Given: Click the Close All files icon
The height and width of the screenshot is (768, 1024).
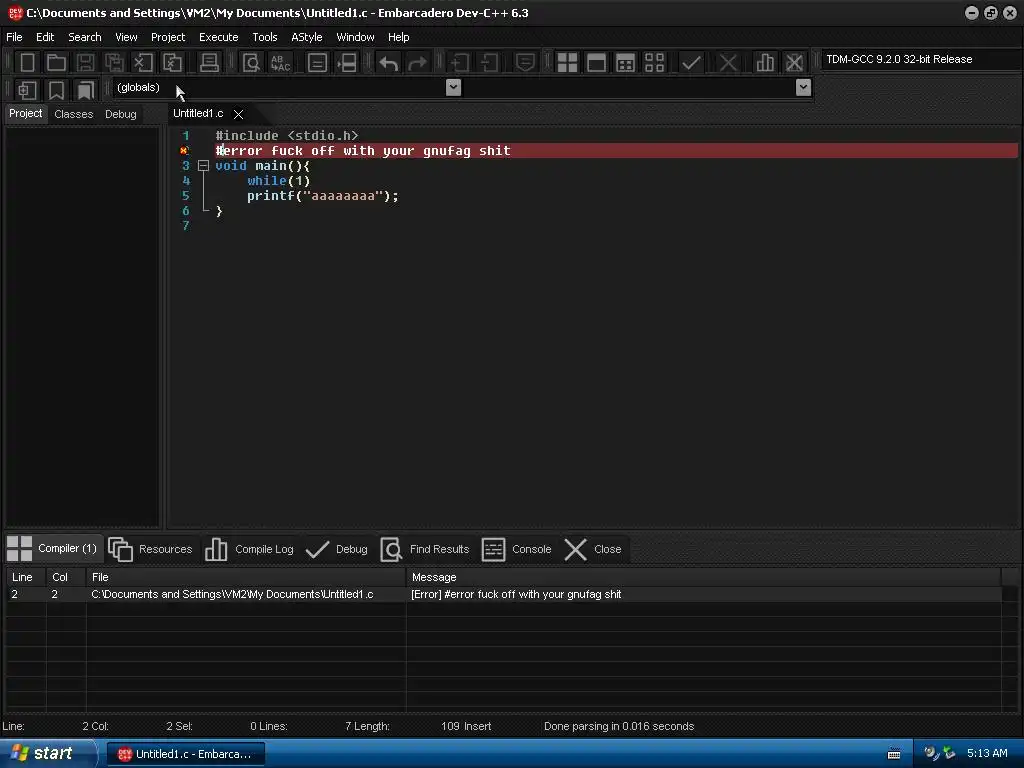Looking at the screenshot, I should pyautogui.click(x=172, y=63).
